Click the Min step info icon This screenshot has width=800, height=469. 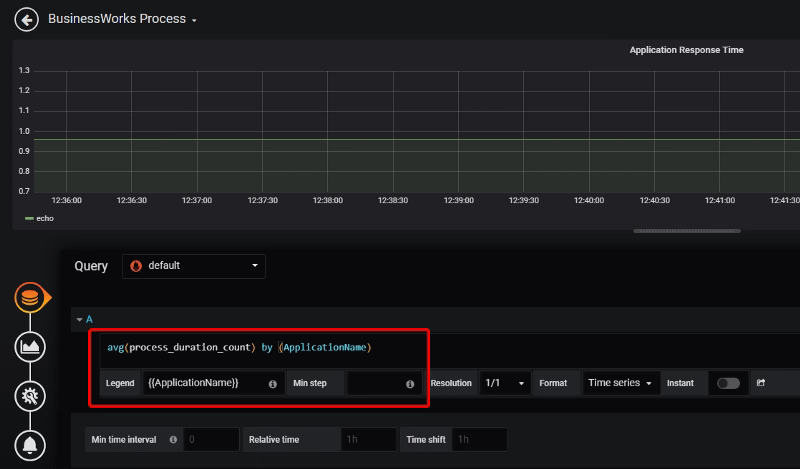click(x=410, y=384)
